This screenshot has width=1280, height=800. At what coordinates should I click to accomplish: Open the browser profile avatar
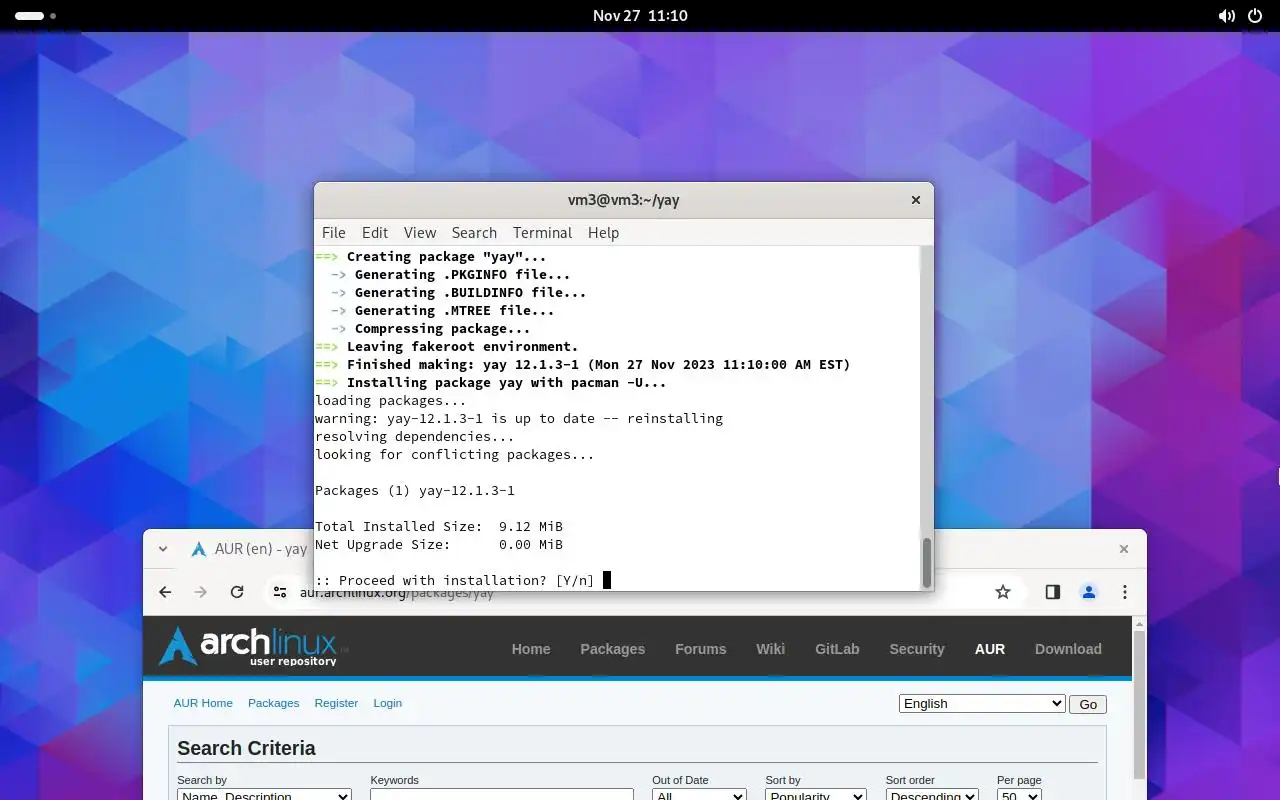pyautogui.click(x=1089, y=592)
